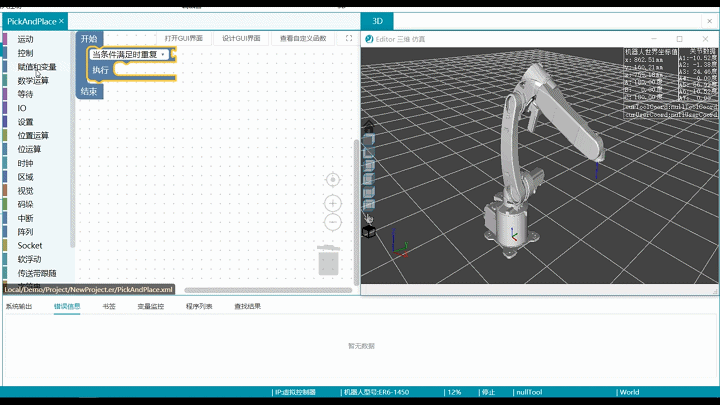Viewport: 720px width, 405px height.
Task: Open the 当条件满足时重复 block dropdown
Action: [163, 54]
